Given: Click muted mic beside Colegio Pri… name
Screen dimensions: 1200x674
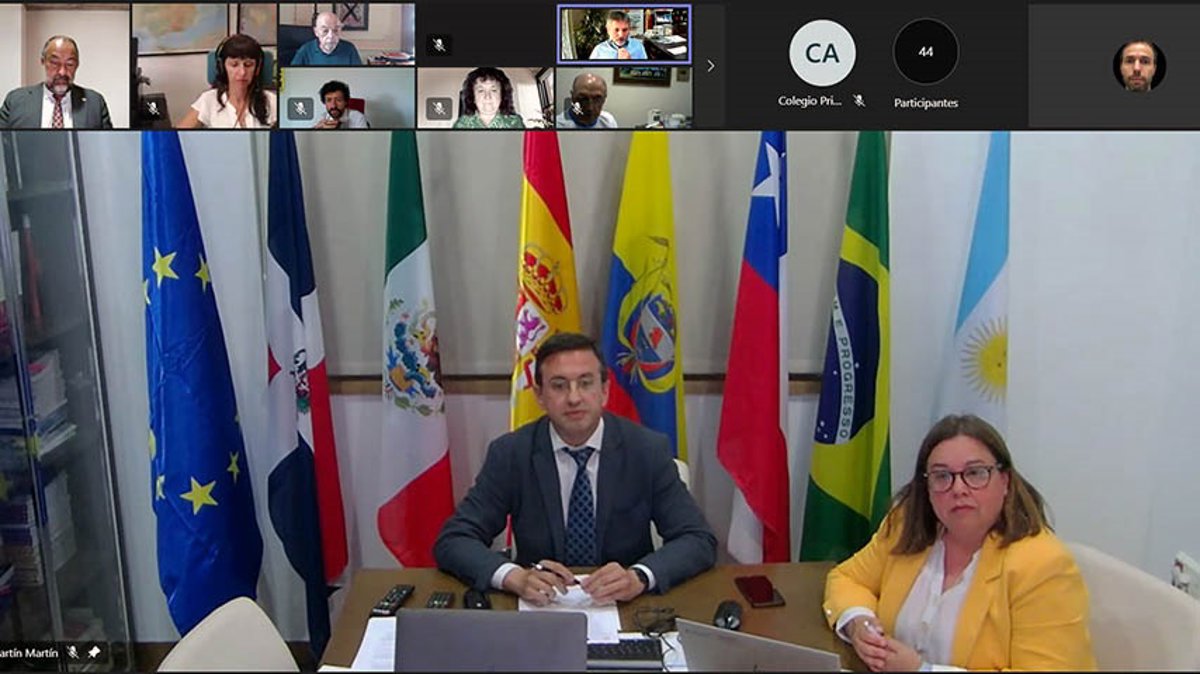Looking at the screenshot, I should coord(858,101).
